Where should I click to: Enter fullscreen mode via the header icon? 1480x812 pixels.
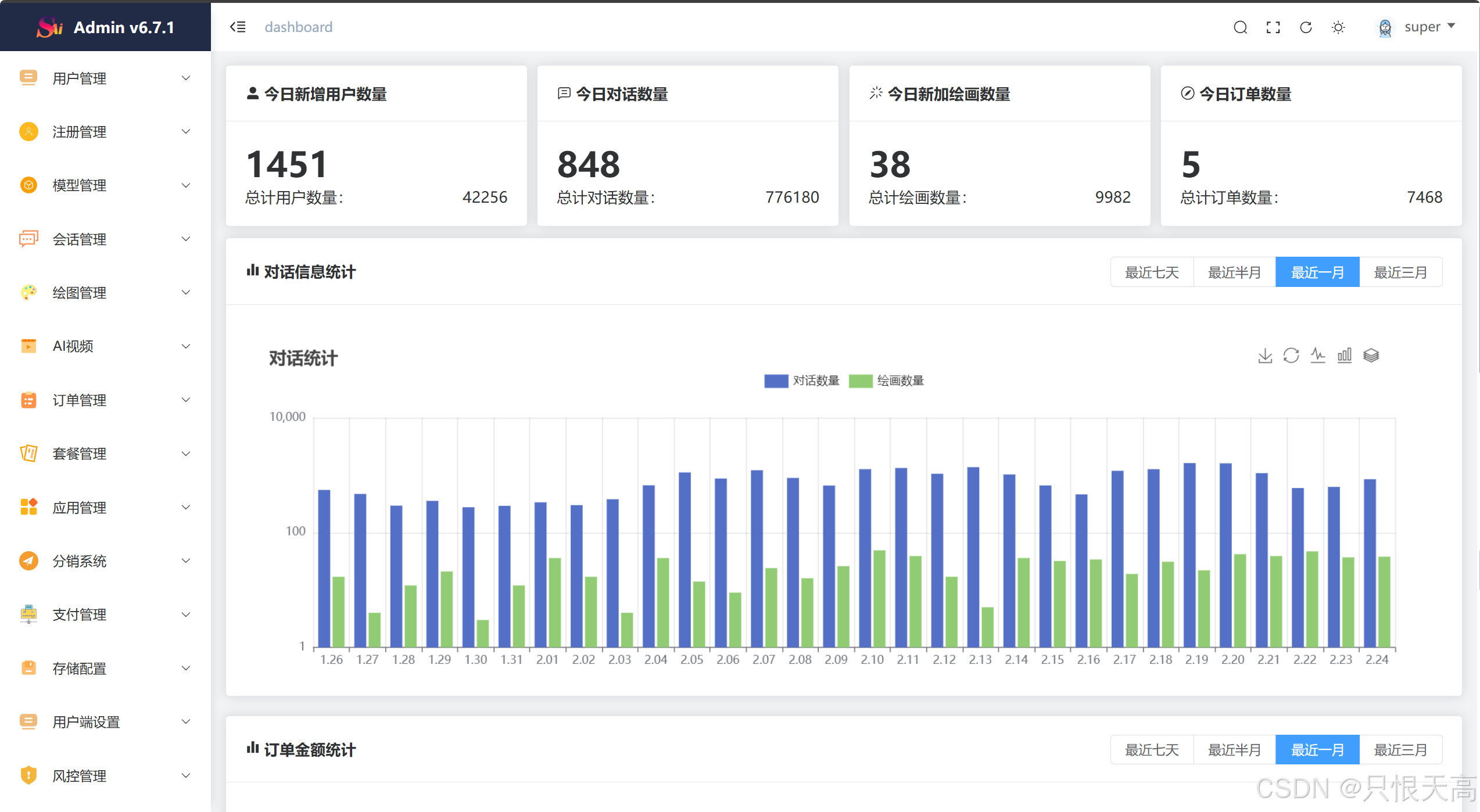pyautogui.click(x=1273, y=27)
